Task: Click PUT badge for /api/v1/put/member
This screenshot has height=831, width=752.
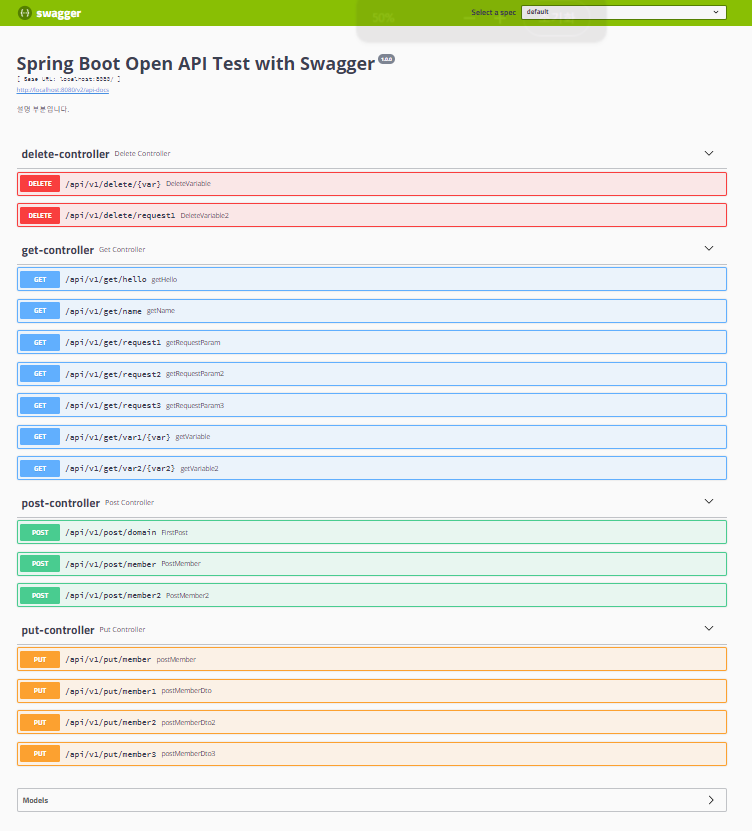Action: click(40, 659)
